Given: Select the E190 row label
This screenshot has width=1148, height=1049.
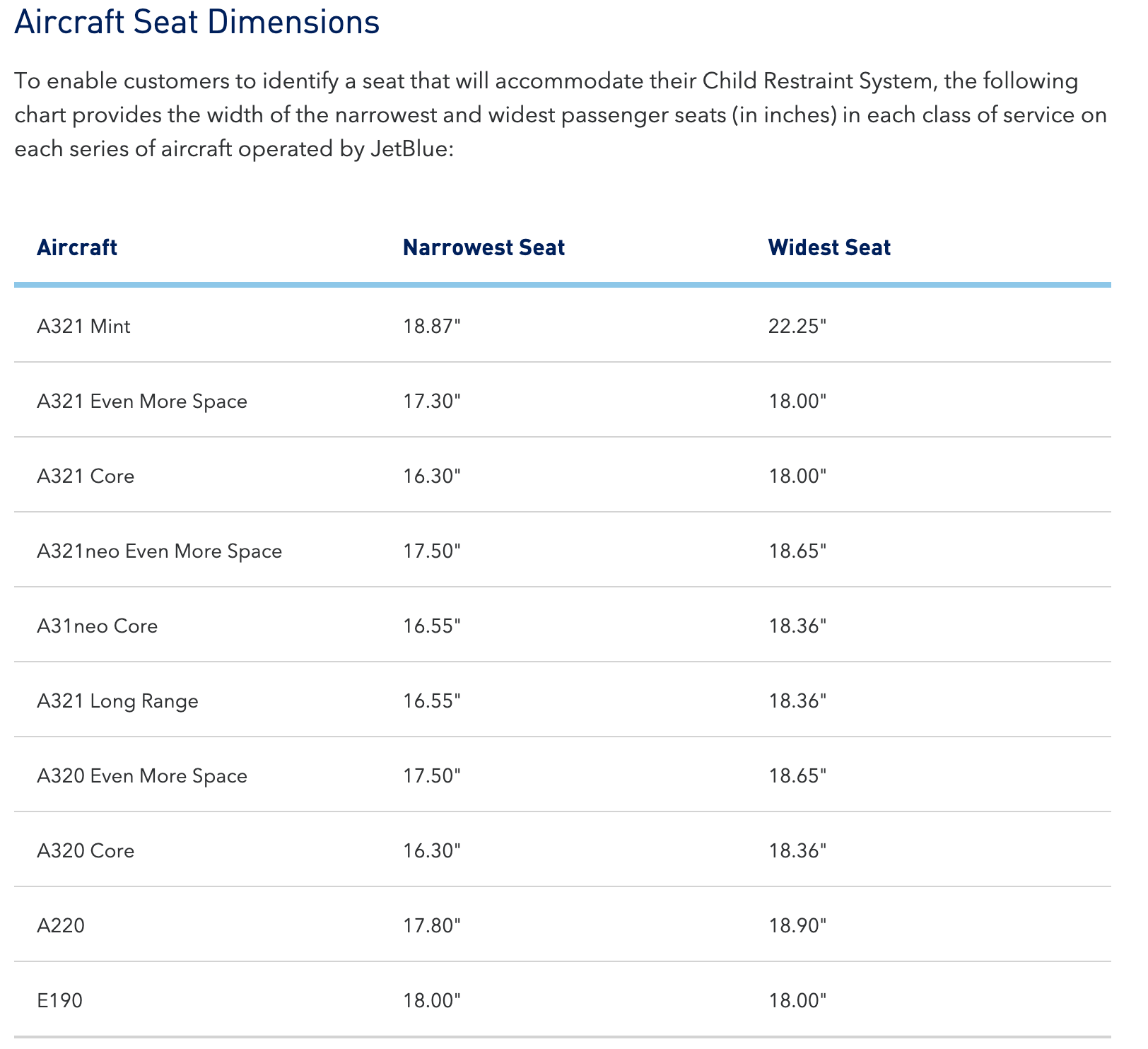Looking at the screenshot, I should (59, 1001).
